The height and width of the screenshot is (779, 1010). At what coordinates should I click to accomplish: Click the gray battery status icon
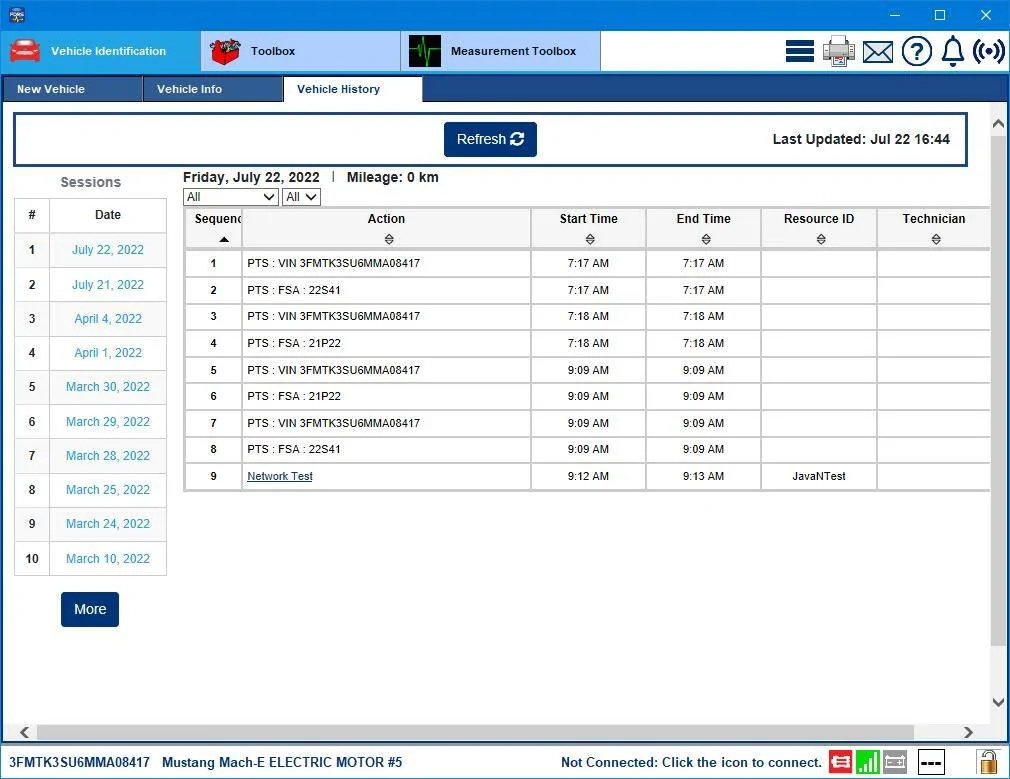point(895,762)
